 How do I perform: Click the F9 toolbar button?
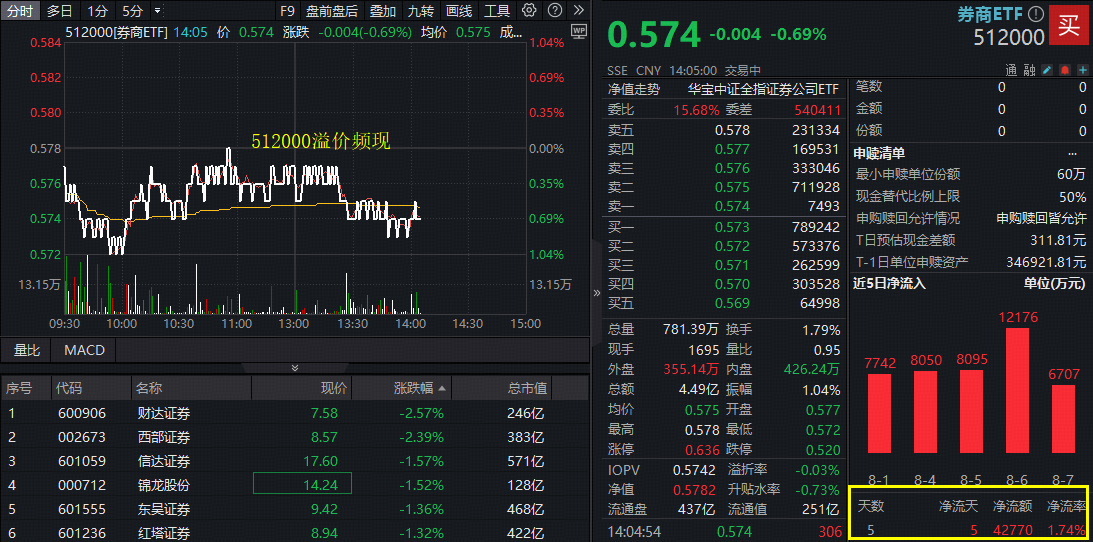286,10
